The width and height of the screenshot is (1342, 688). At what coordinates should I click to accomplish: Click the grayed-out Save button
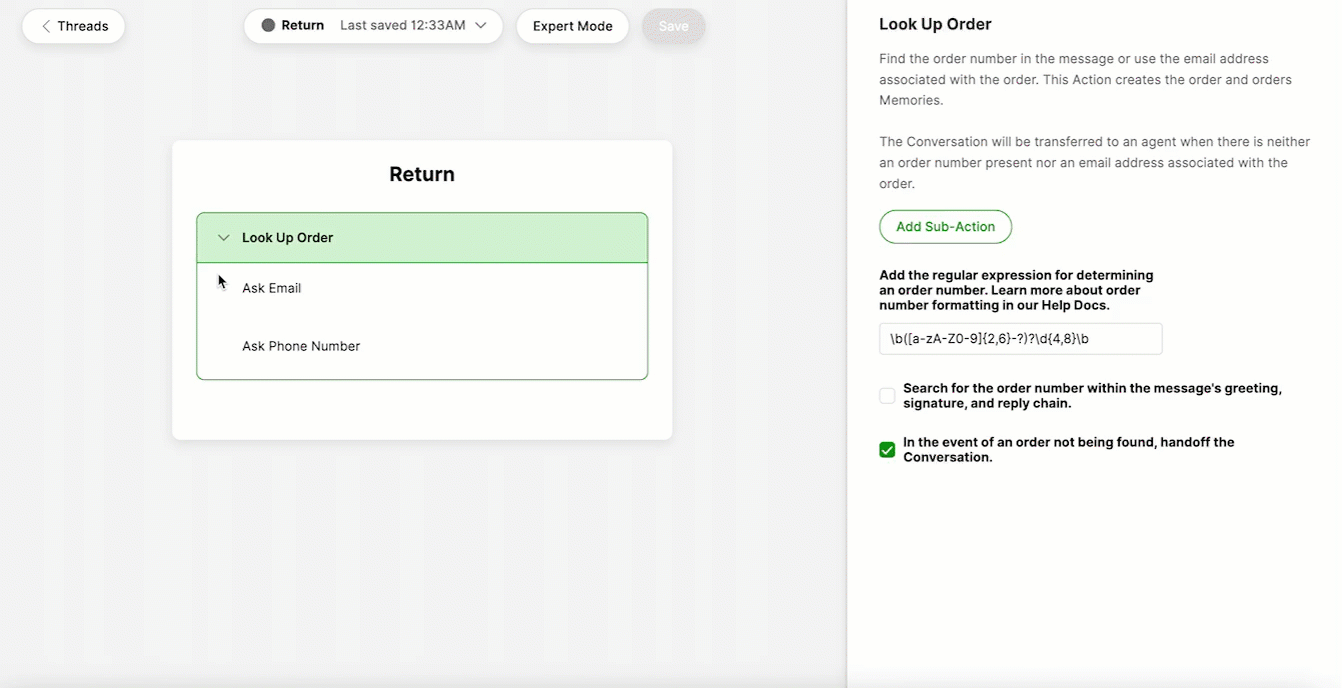coord(674,26)
